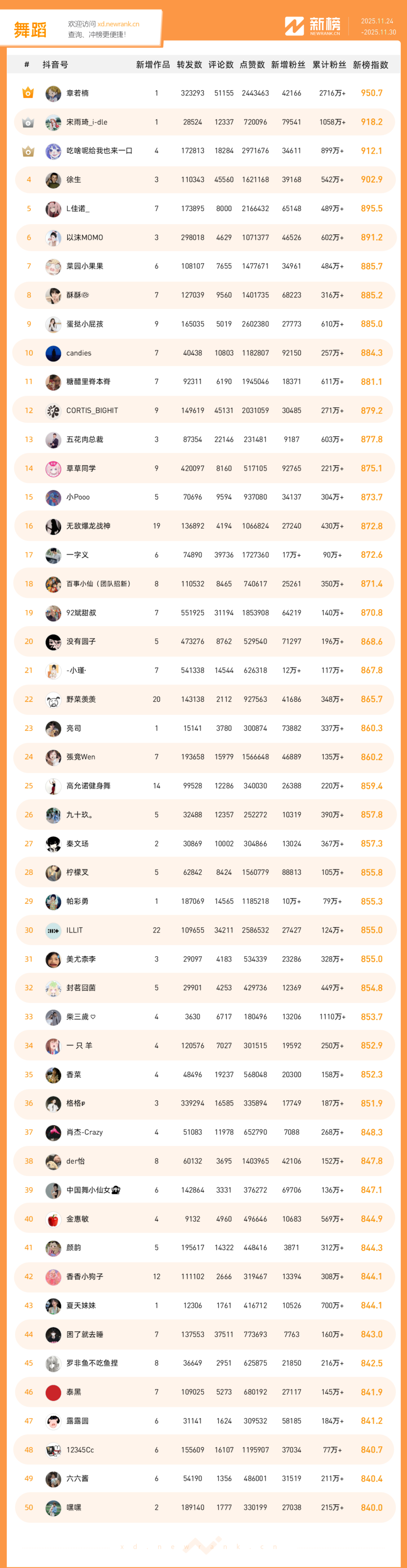Click the 新榜指数 column header
The width and height of the screenshot is (407, 1568).
point(370,65)
